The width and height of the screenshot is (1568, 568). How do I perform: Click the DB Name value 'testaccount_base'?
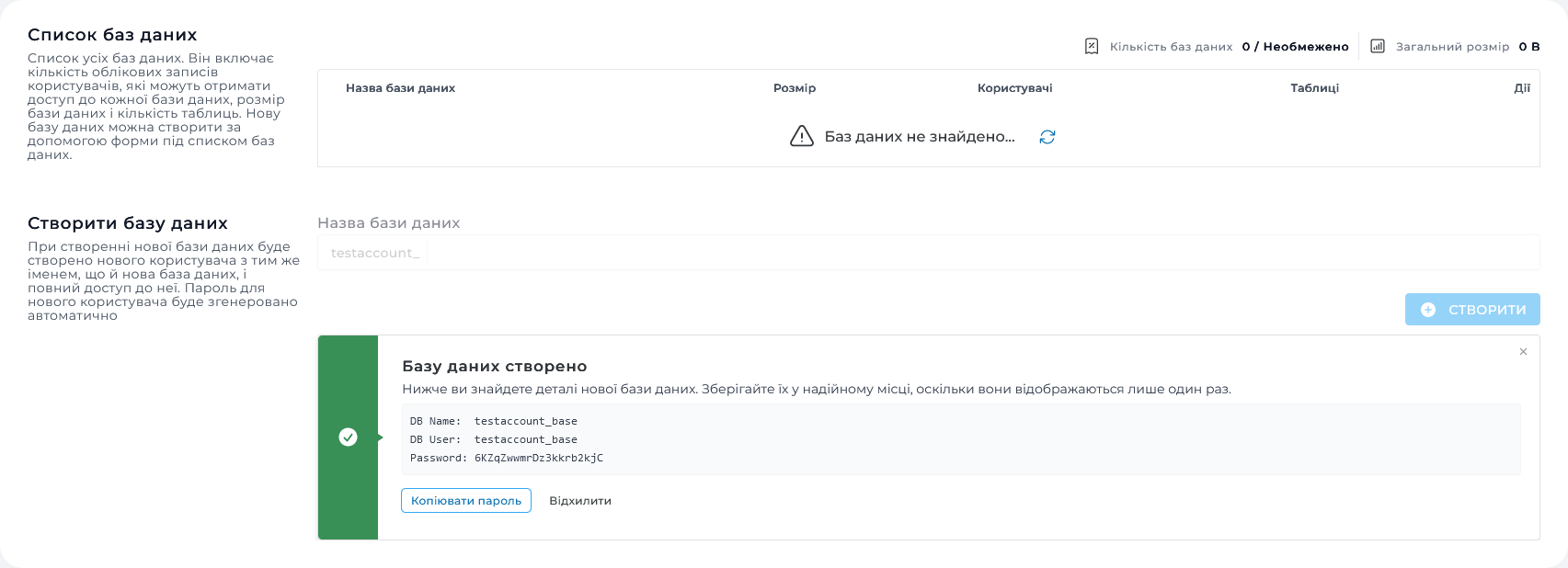526,421
